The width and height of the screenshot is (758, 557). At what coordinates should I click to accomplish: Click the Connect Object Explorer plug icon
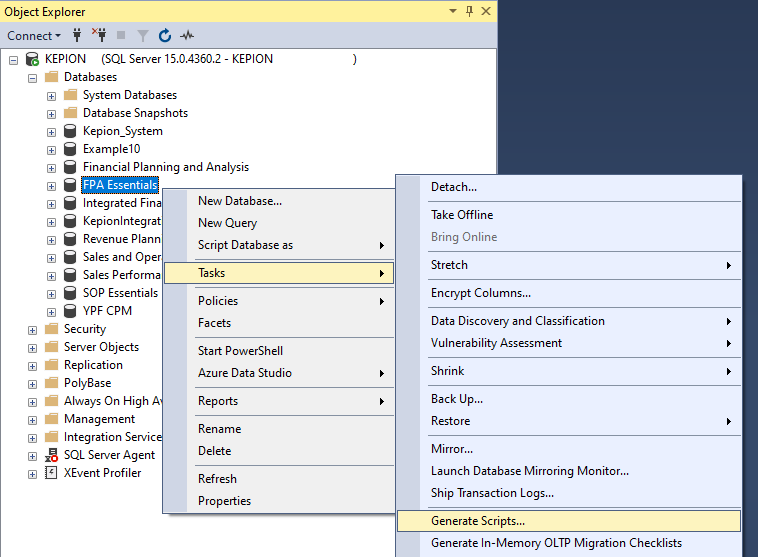pyautogui.click(x=77, y=35)
